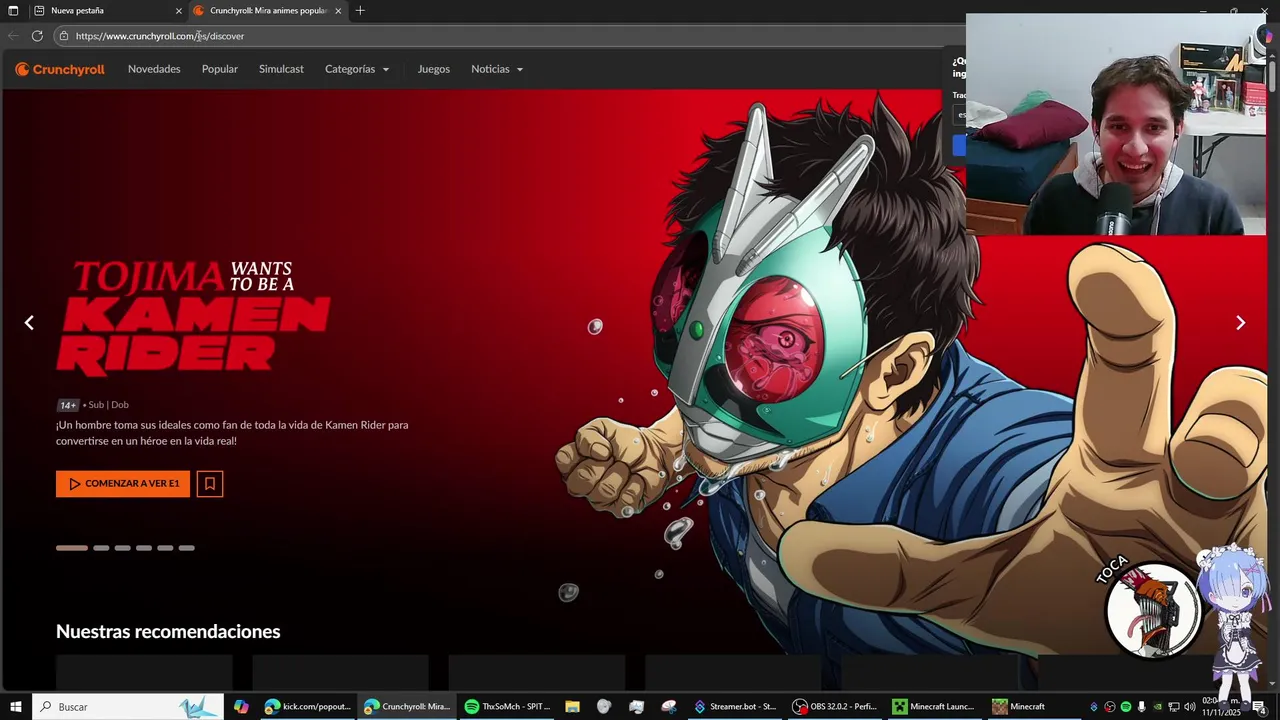Click the microphone tray icon
Viewport: 1280px width, 720px height.
click(1141, 707)
